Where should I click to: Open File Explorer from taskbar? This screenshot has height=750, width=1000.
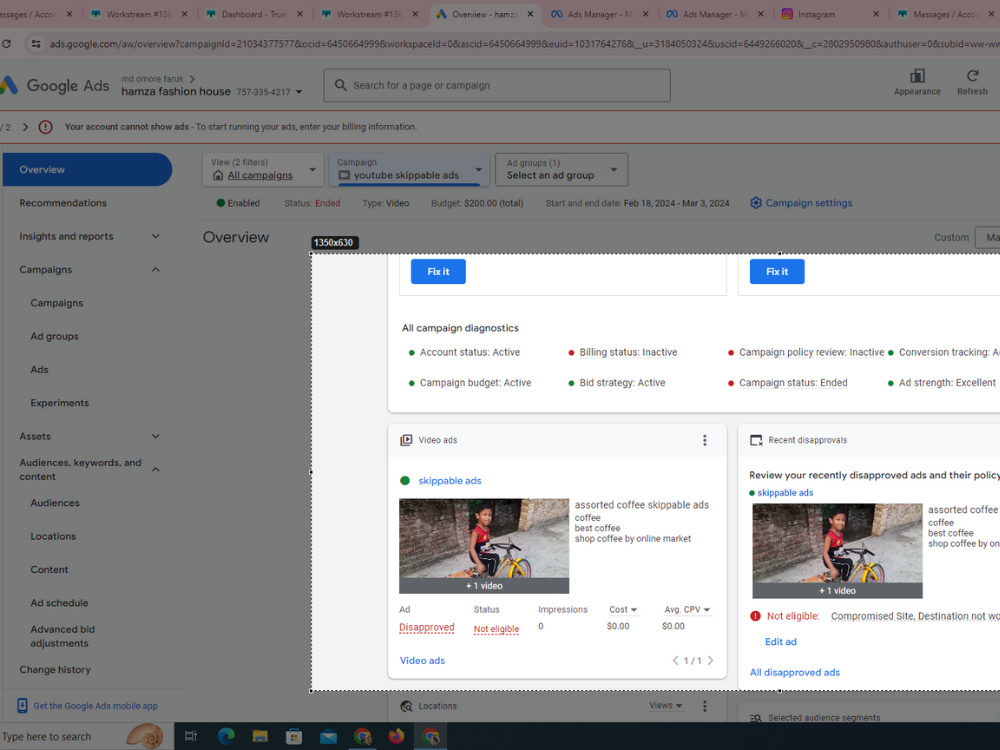point(260,737)
